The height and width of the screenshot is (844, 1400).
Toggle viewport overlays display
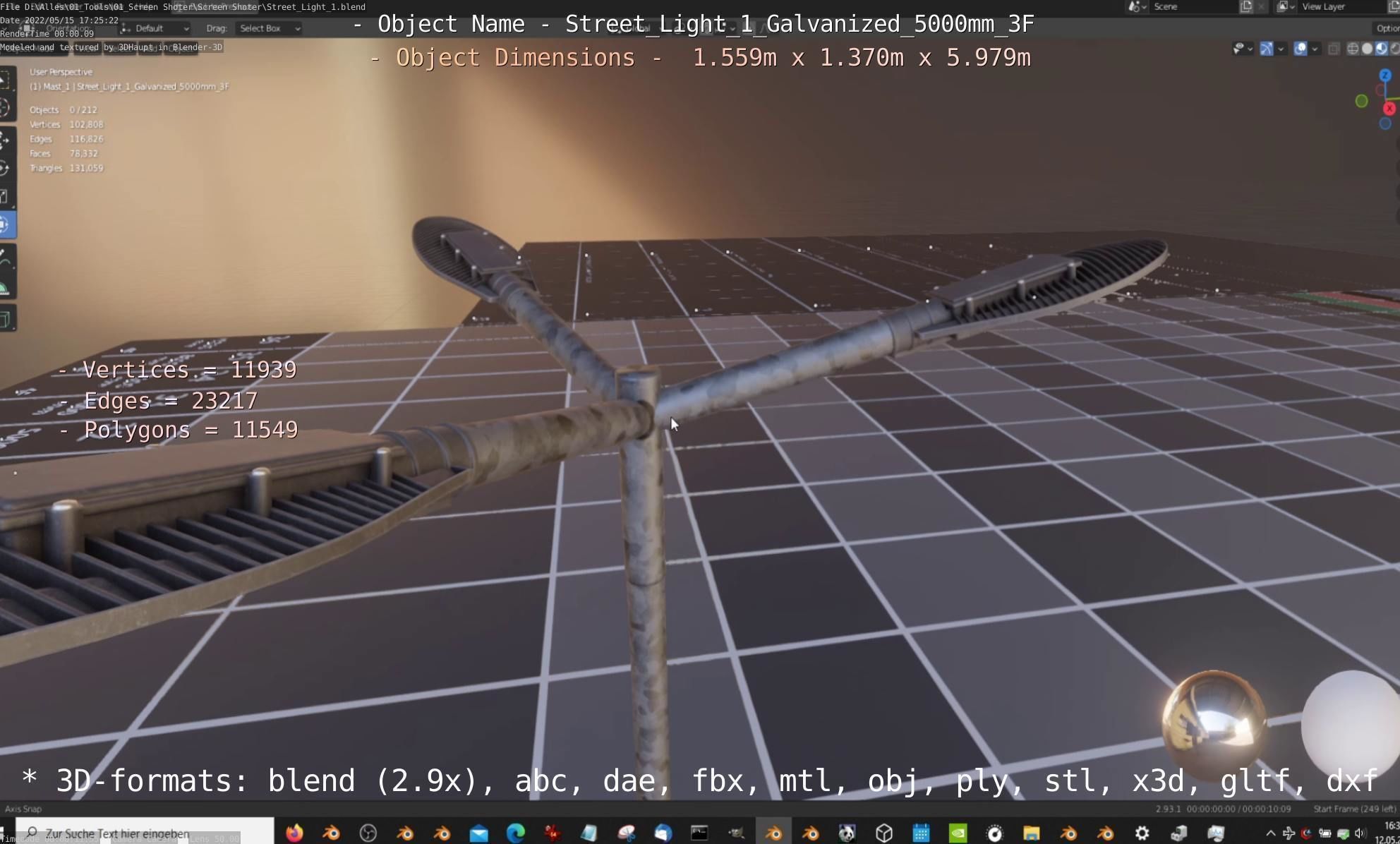click(1301, 49)
